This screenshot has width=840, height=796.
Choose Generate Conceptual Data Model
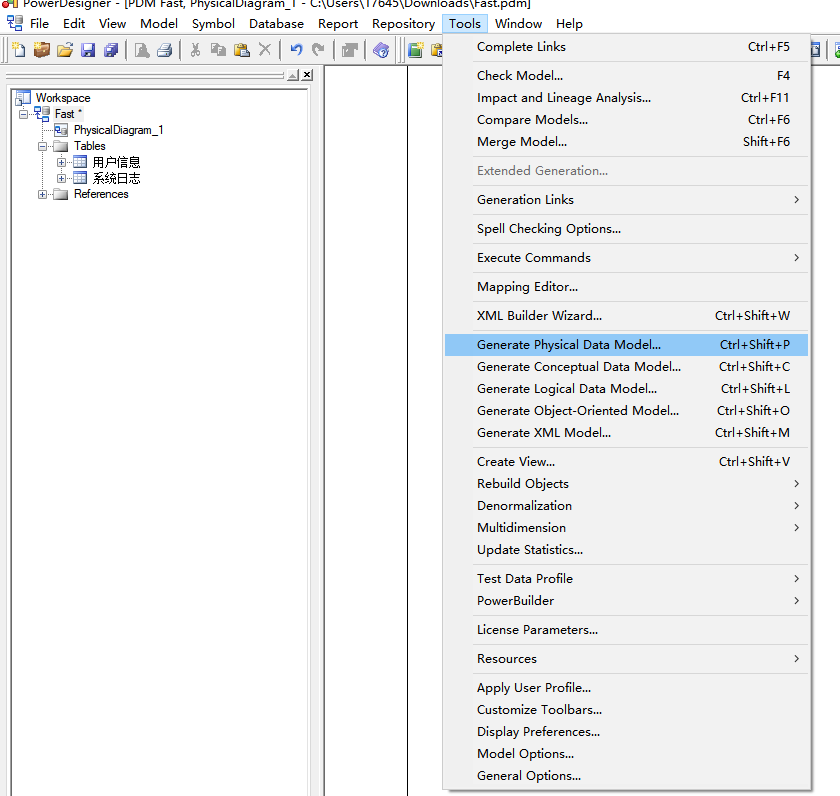point(626,366)
